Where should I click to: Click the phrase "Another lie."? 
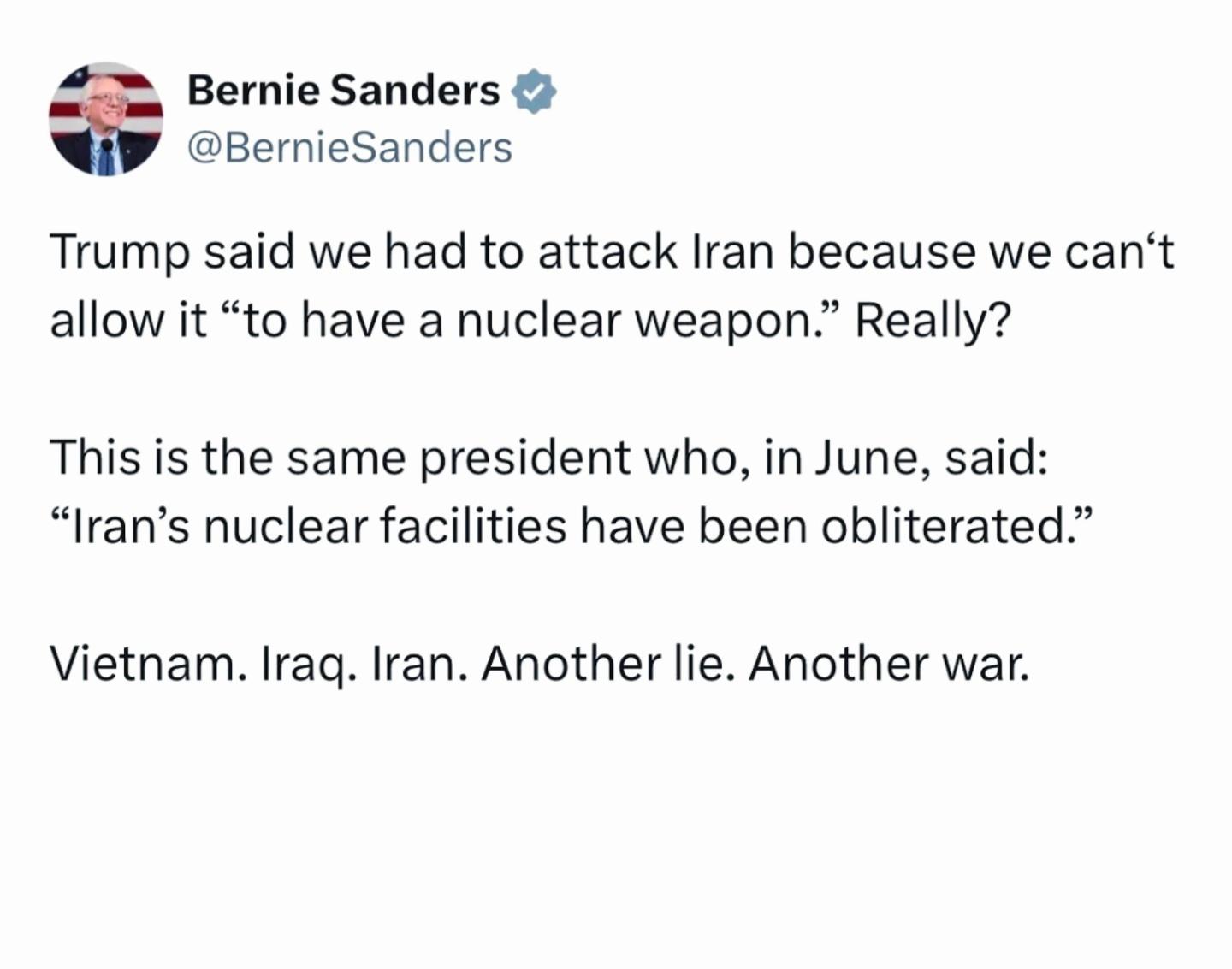click(x=607, y=664)
